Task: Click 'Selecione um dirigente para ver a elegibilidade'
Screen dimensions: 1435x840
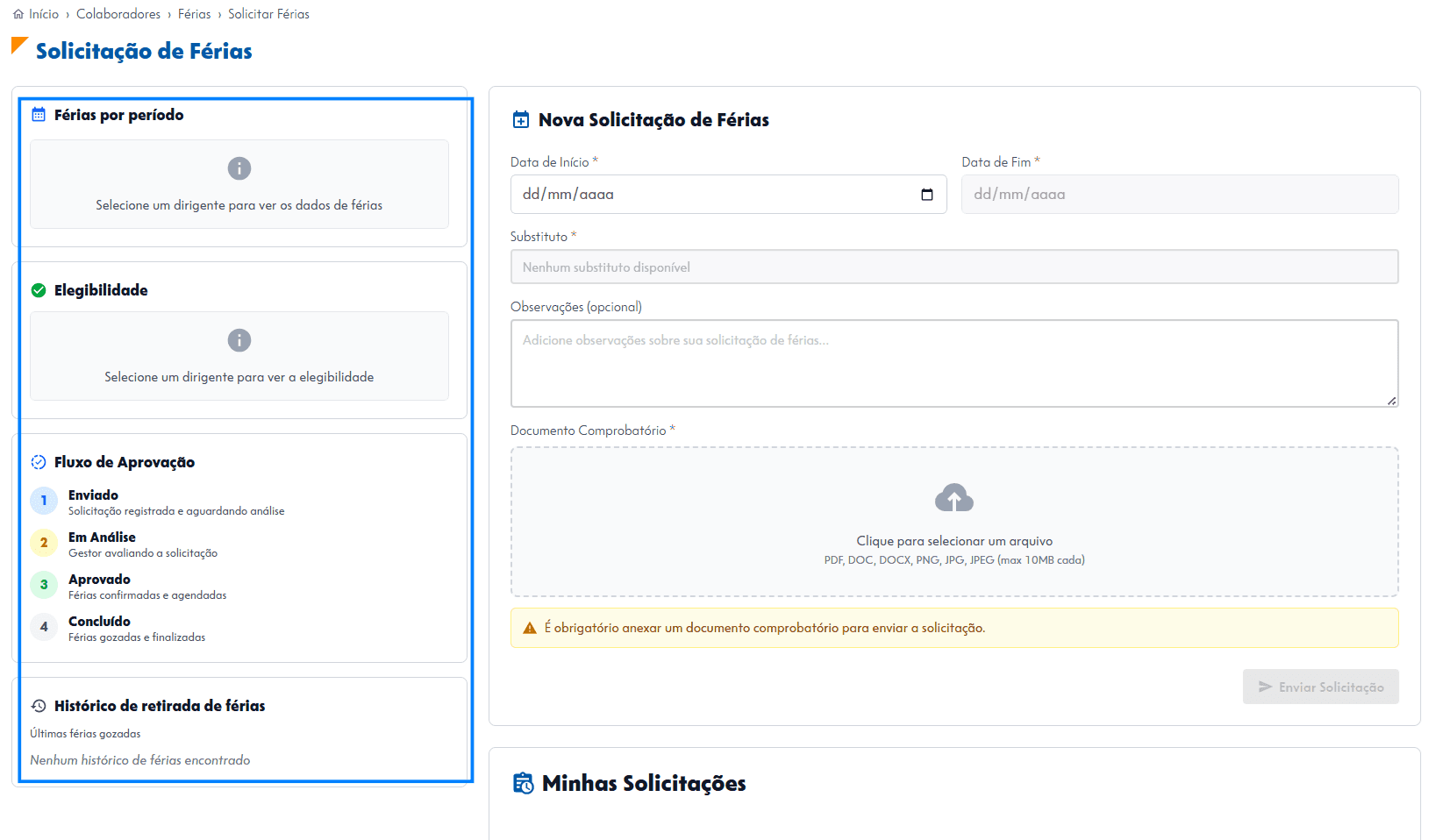Action: 239,377
